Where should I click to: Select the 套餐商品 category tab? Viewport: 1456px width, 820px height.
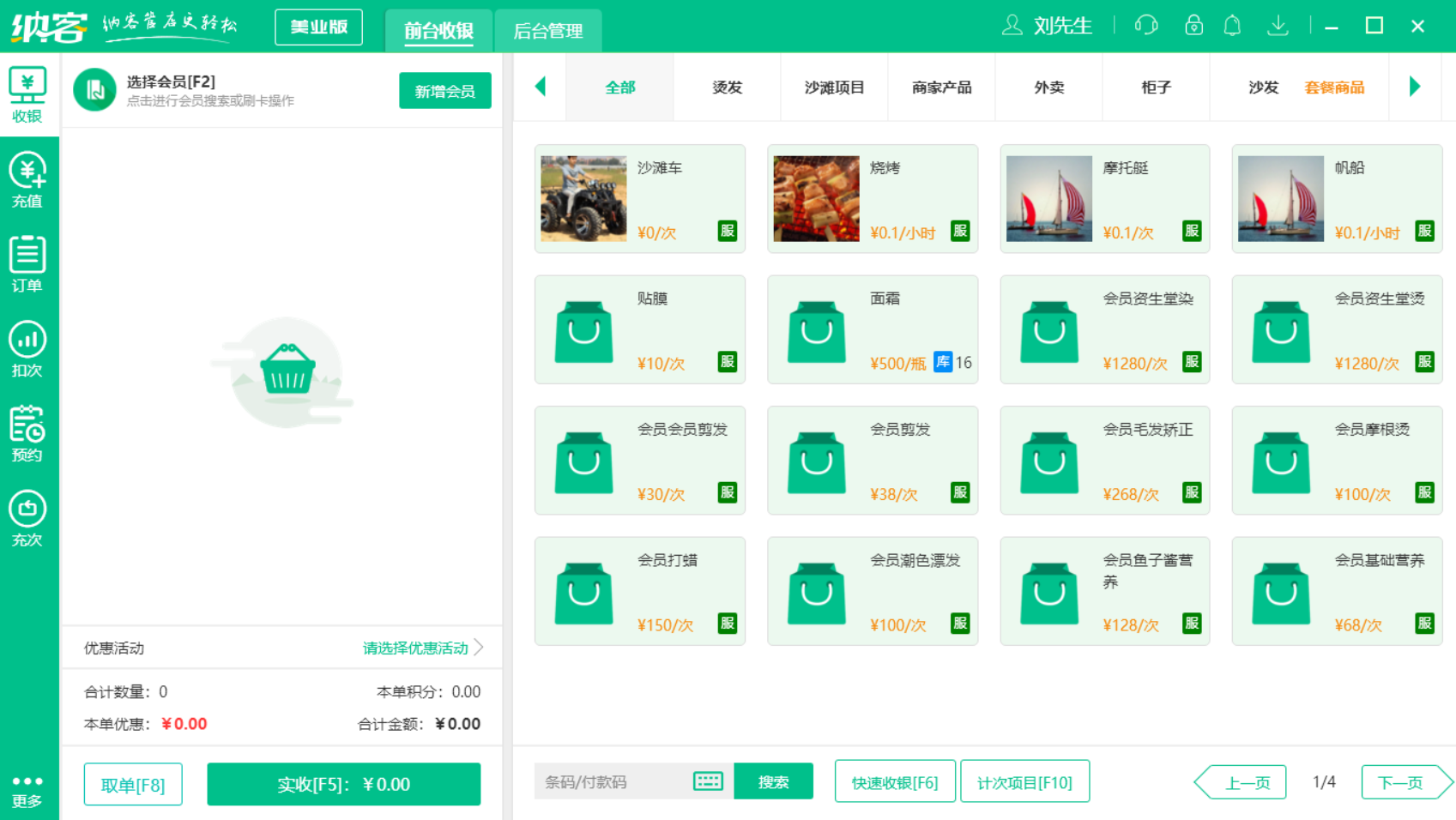point(1335,87)
